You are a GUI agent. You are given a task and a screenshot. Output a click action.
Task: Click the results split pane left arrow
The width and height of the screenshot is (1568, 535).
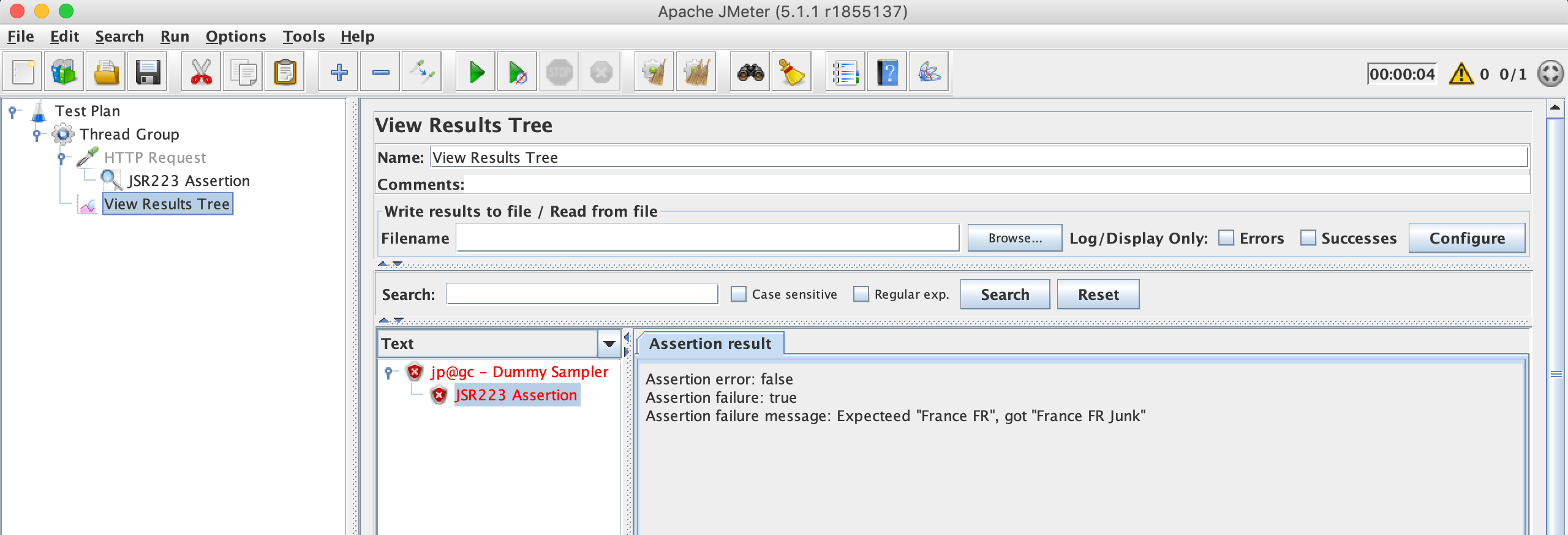[627, 337]
